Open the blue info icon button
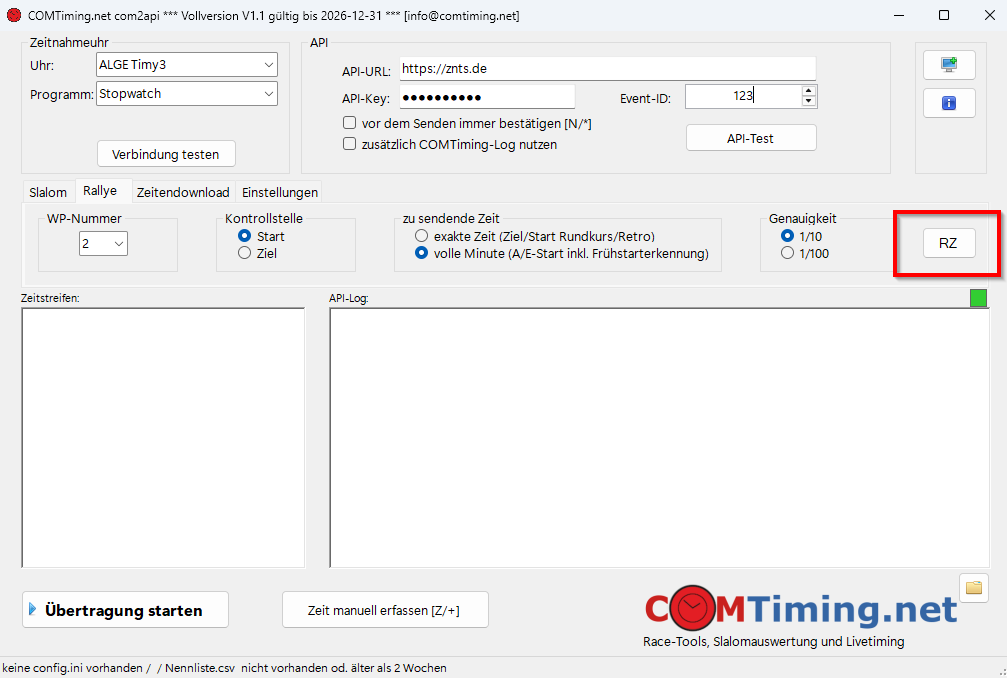Image resolution: width=1007 pixels, height=678 pixels. pyautogui.click(x=948, y=103)
